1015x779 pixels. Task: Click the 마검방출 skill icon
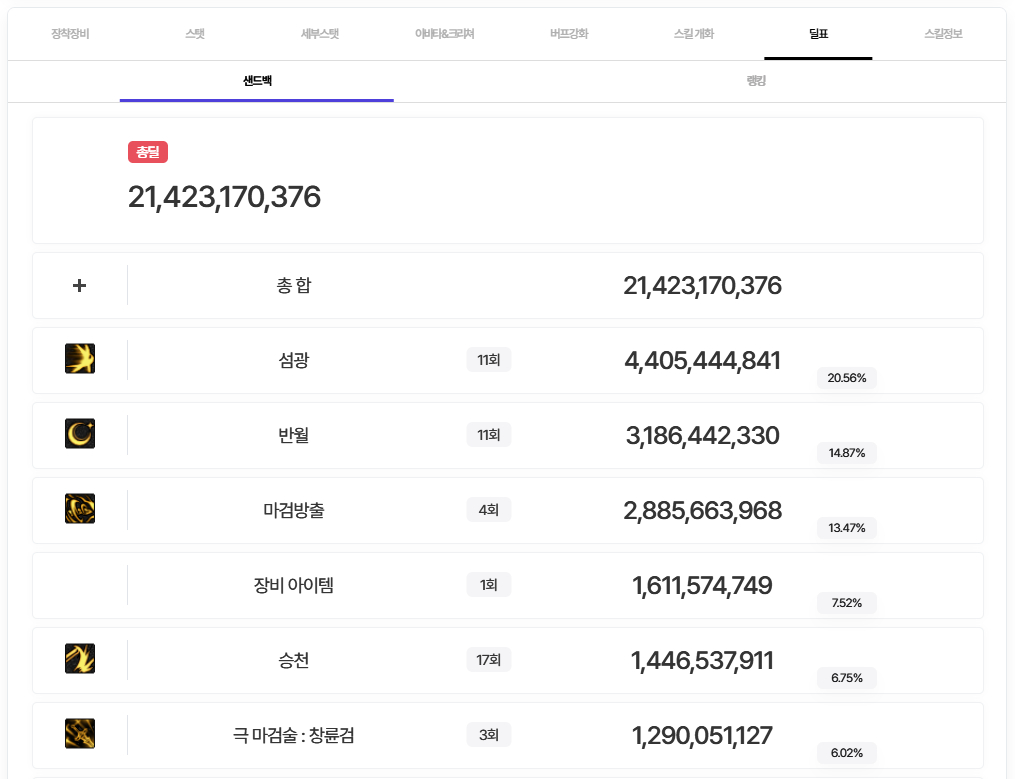pos(80,509)
